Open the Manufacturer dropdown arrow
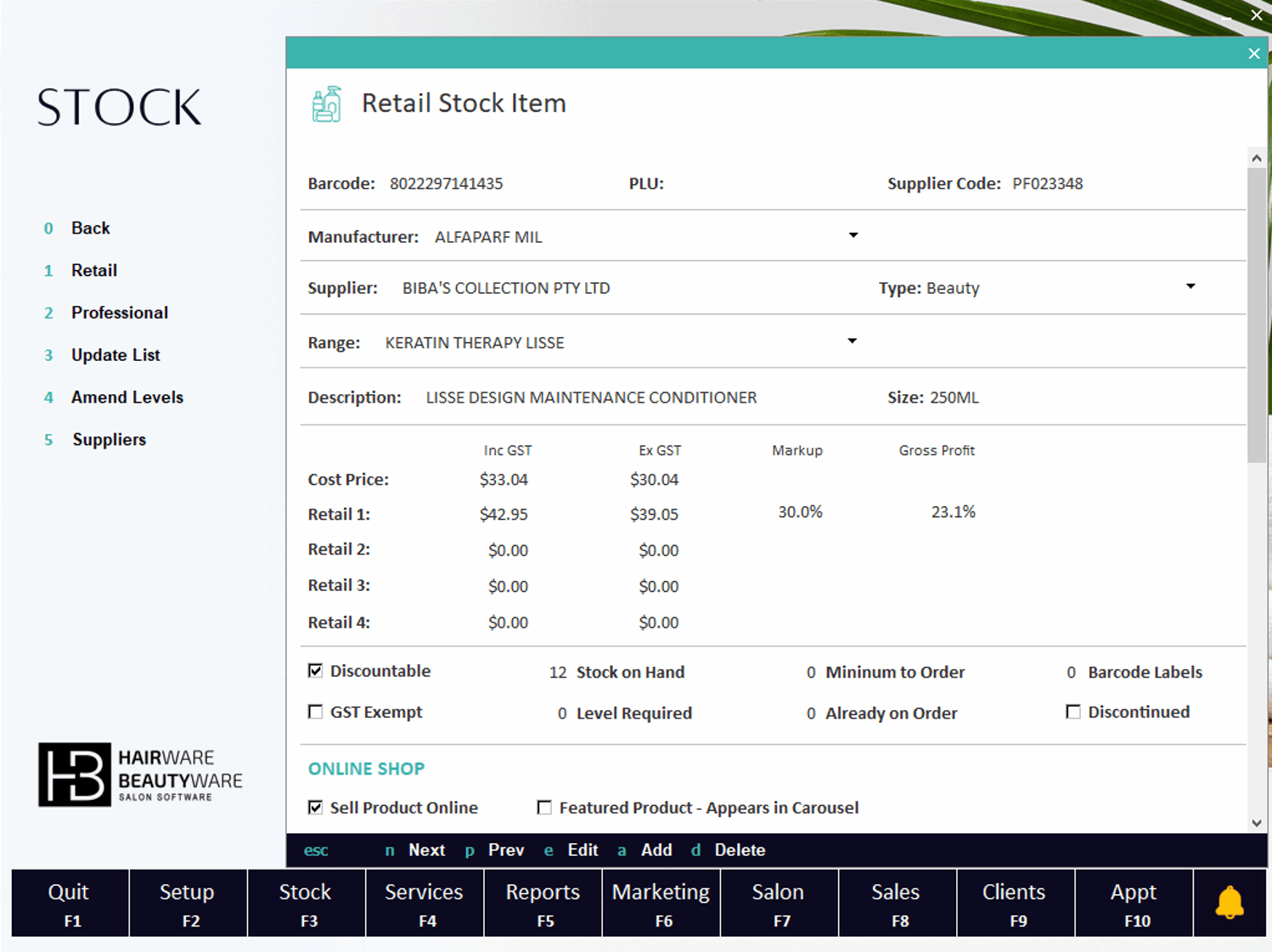 853,235
